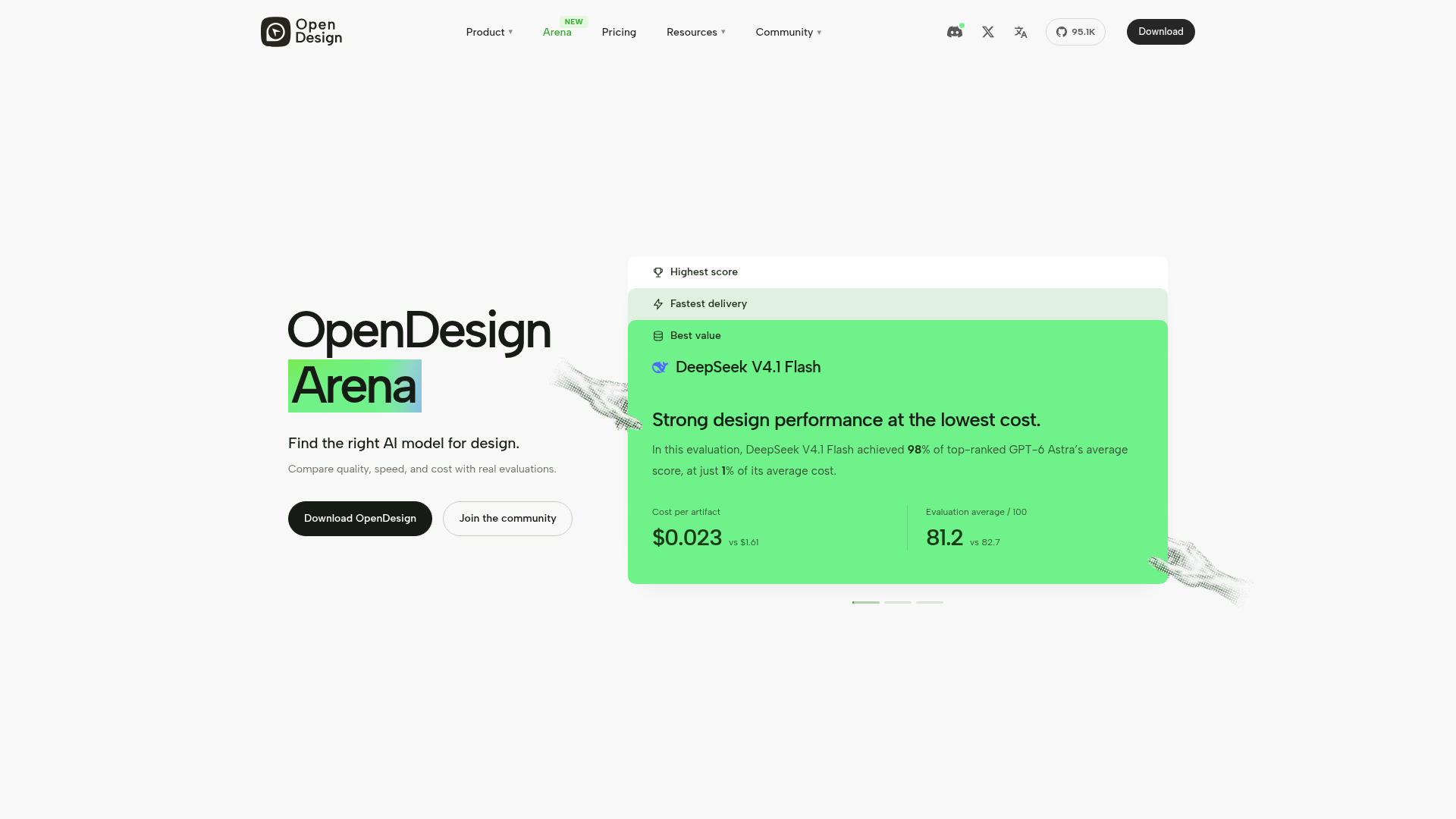Open the Discord community icon
Image resolution: width=1456 pixels, height=819 pixels.
pos(955,32)
